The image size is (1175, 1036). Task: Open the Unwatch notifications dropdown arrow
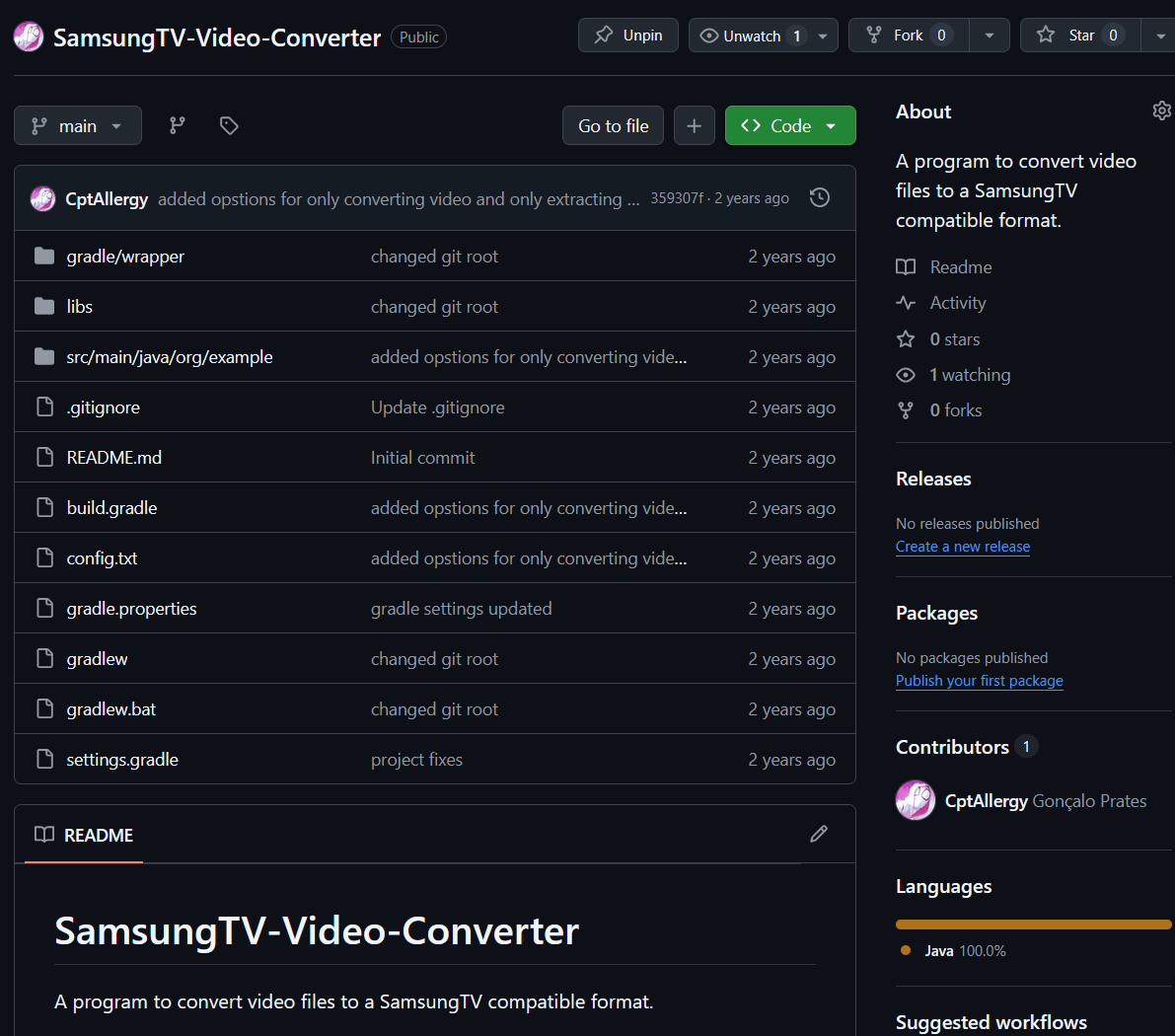[x=823, y=36]
